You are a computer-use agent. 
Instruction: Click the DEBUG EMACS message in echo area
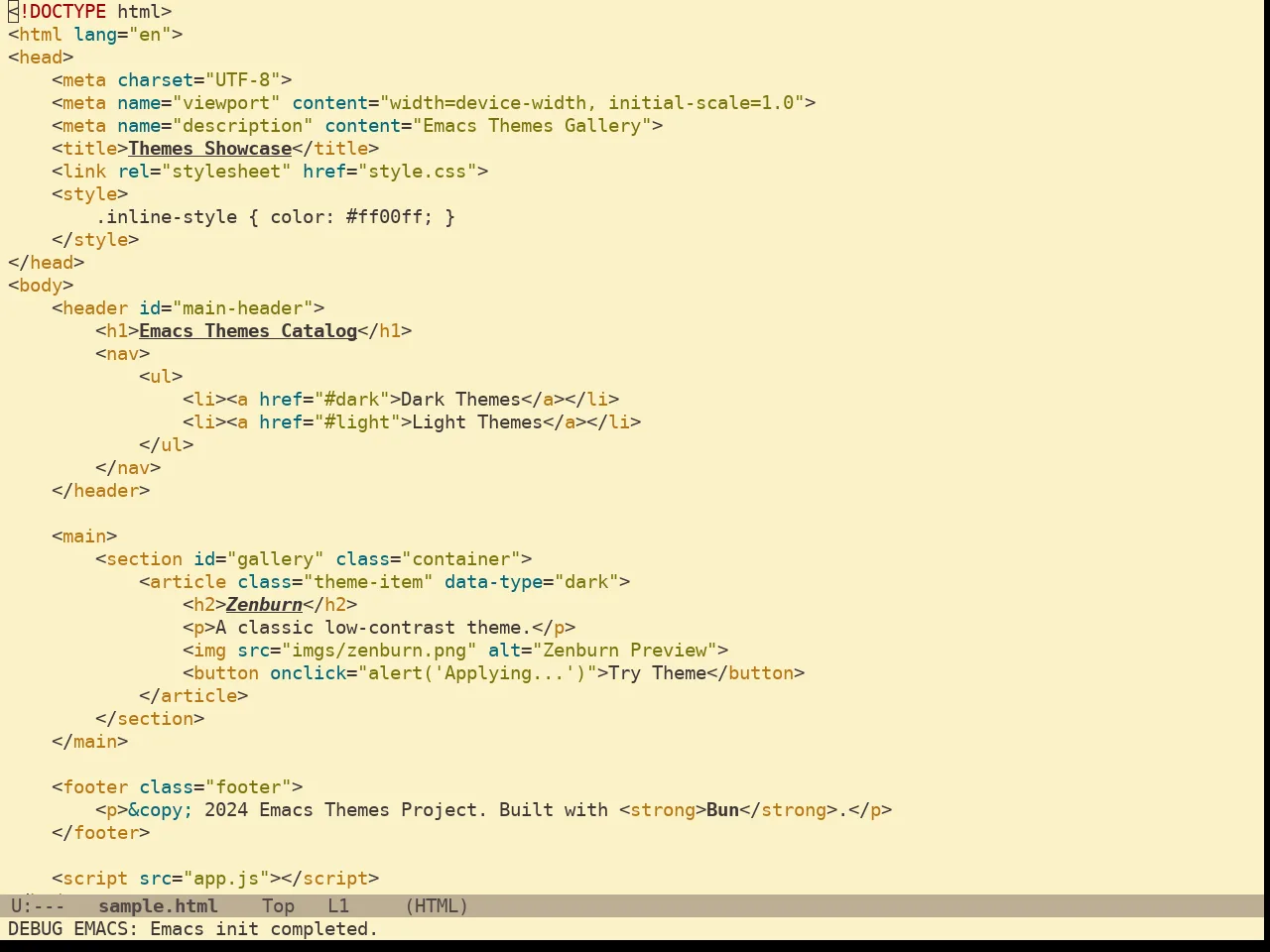click(192, 929)
